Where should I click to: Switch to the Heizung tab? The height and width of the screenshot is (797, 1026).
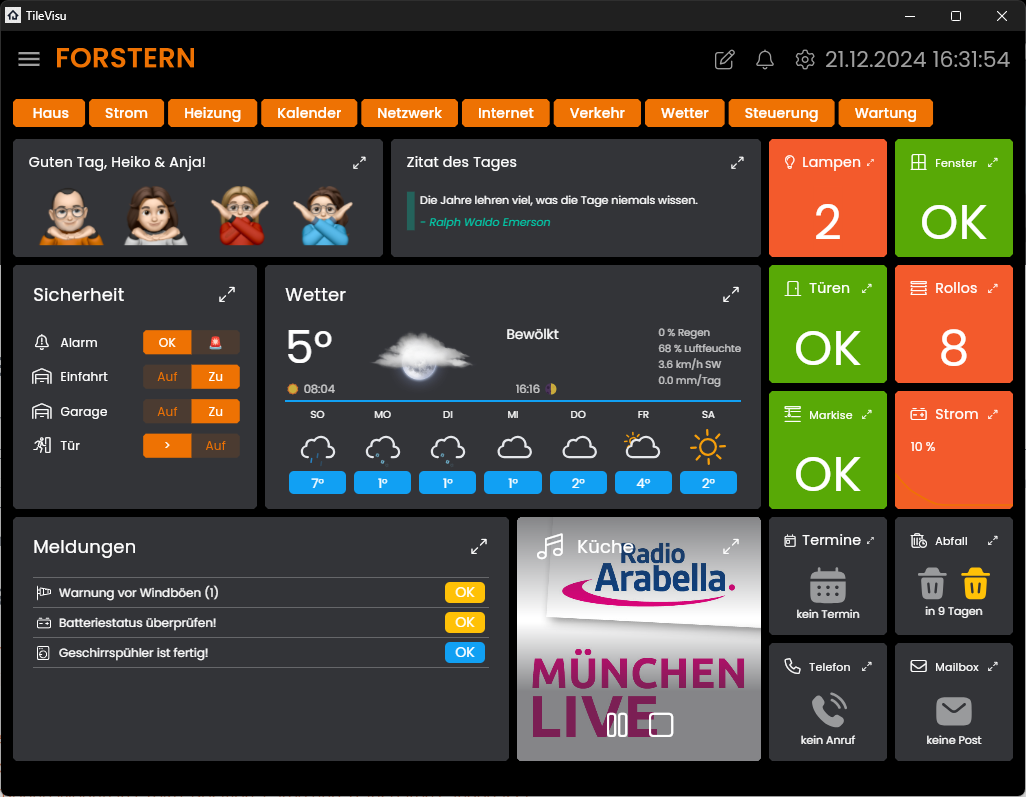click(212, 113)
